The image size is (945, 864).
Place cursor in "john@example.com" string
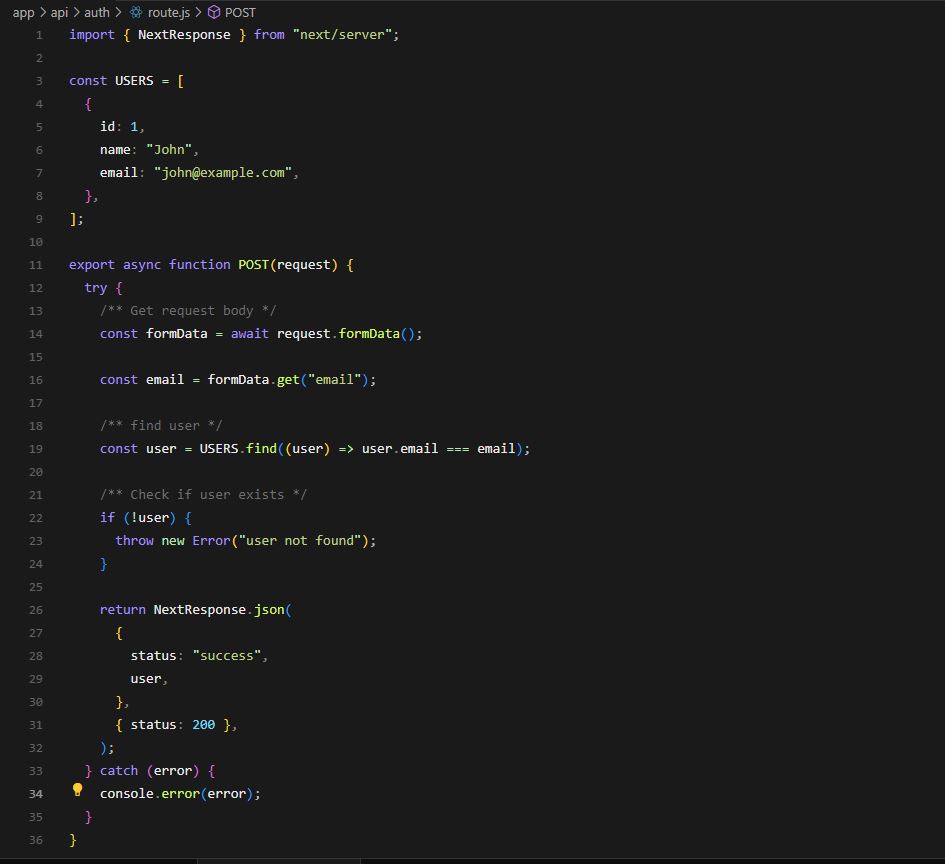pyautogui.click(x=226, y=173)
